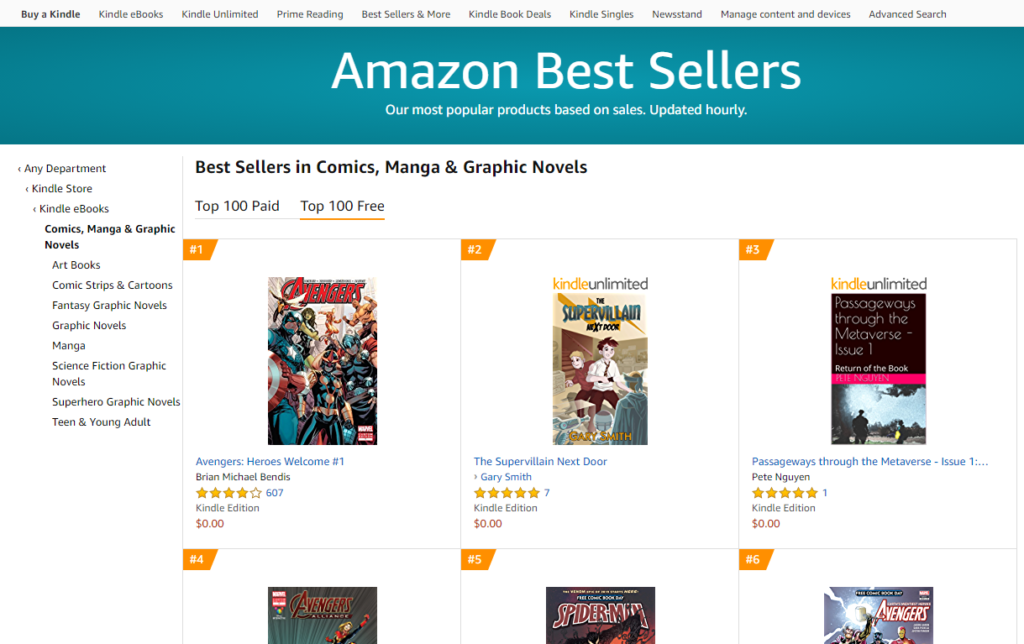Go back to Any Department
The height and width of the screenshot is (644, 1024).
tap(65, 169)
